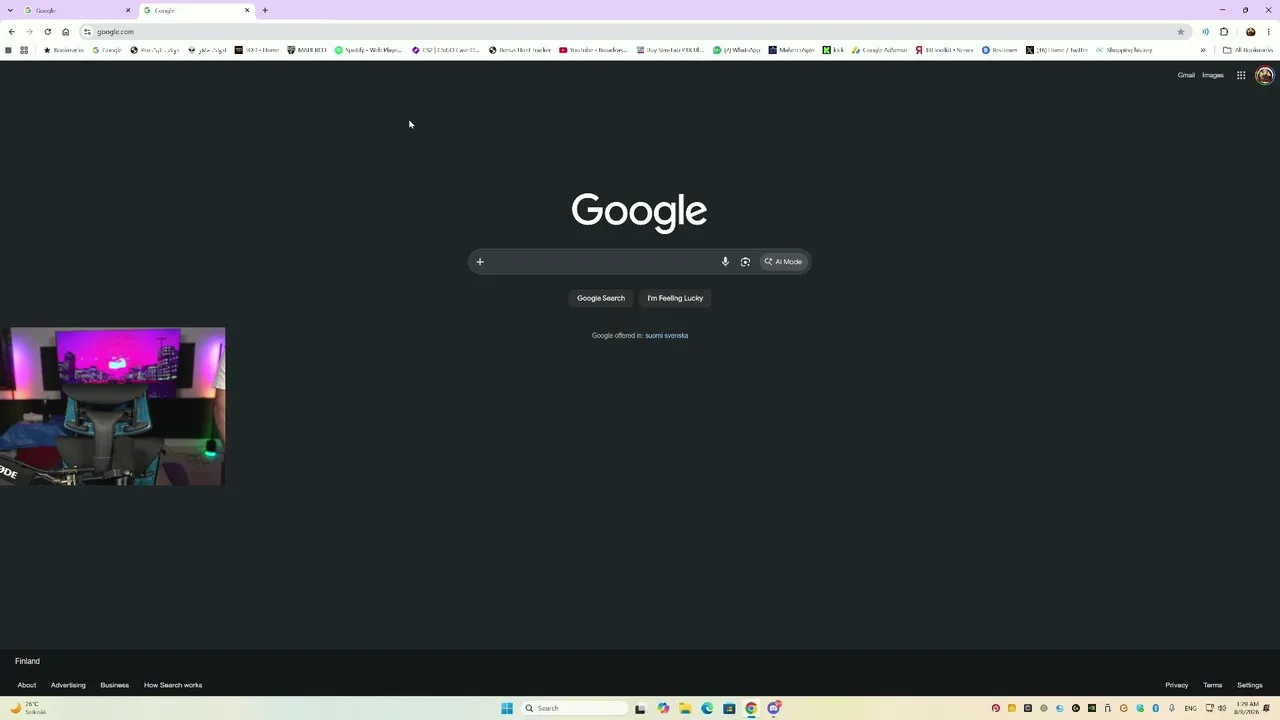Open the tab search arrow
The height and width of the screenshot is (720, 1280).
[11, 10]
